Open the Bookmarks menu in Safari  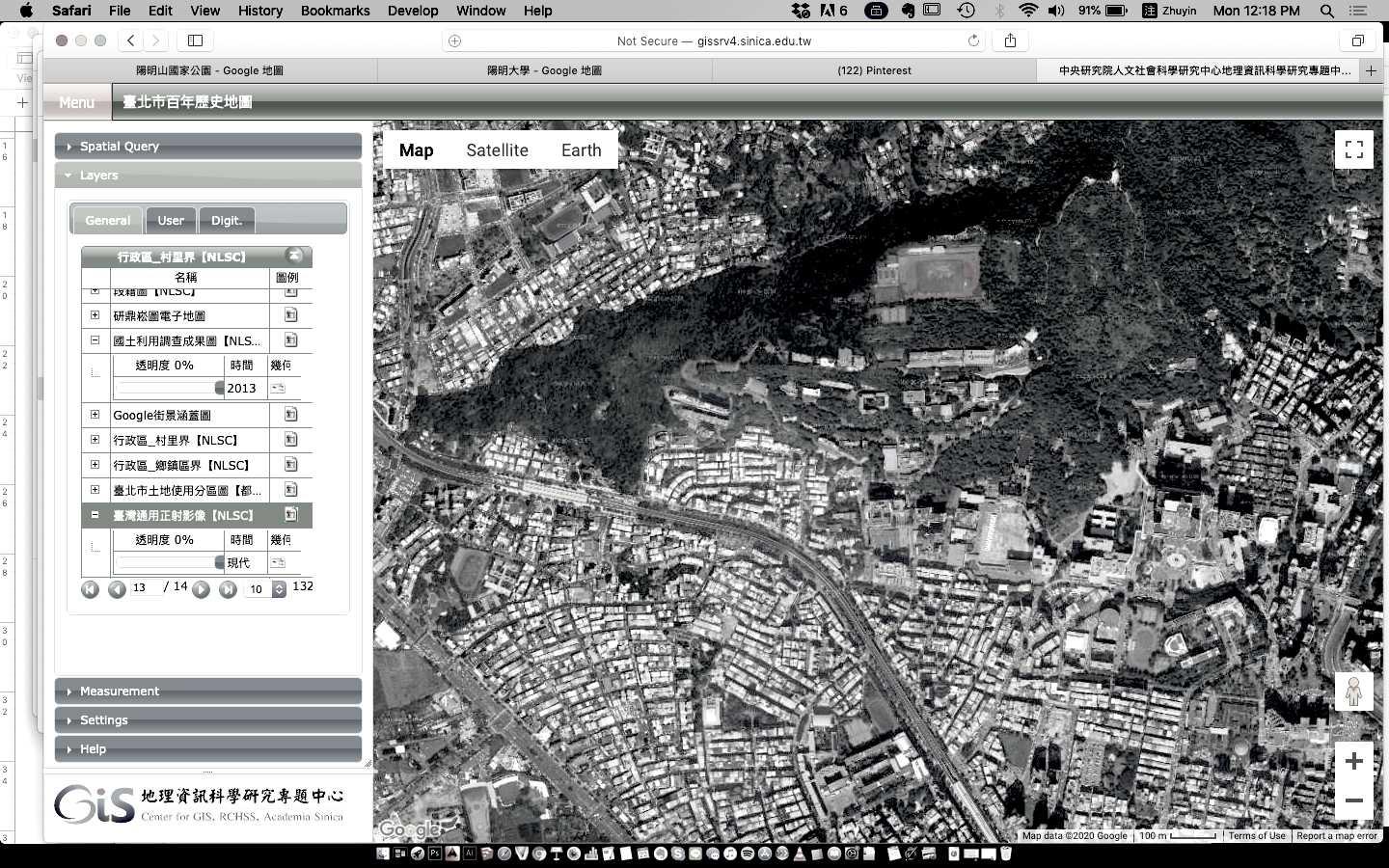[335, 11]
